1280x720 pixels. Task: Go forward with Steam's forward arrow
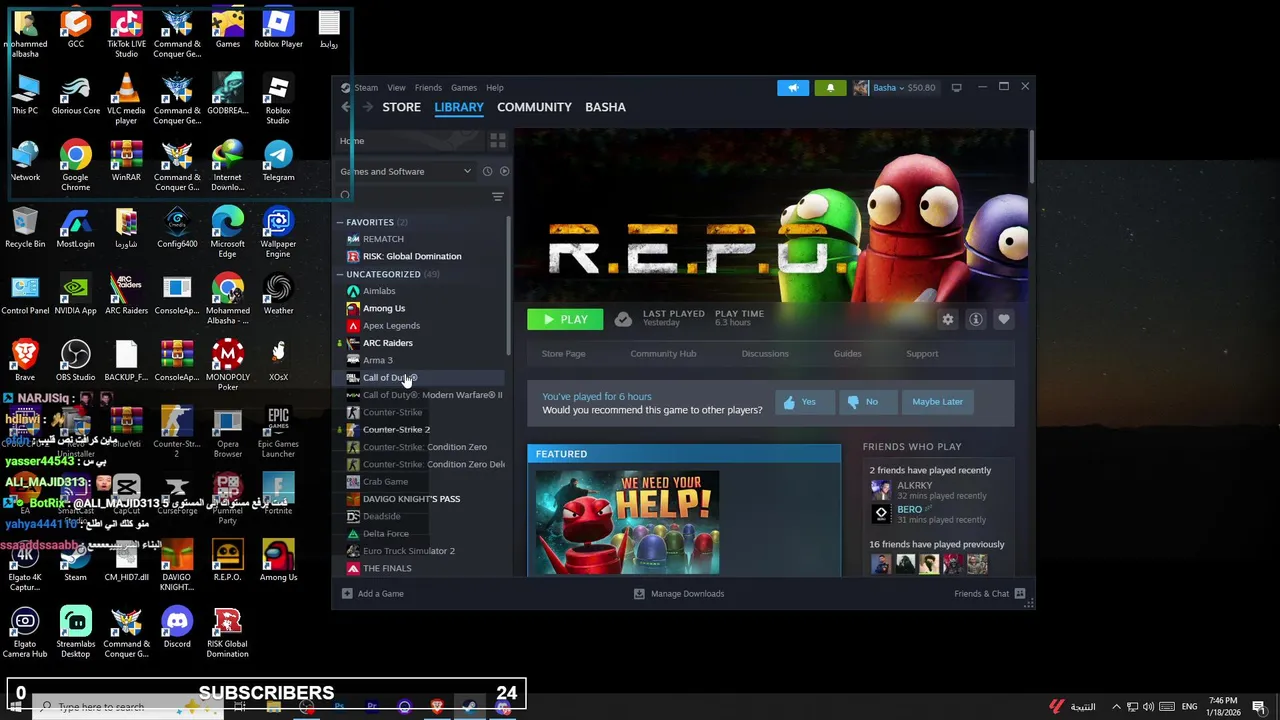(x=368, y=107)
